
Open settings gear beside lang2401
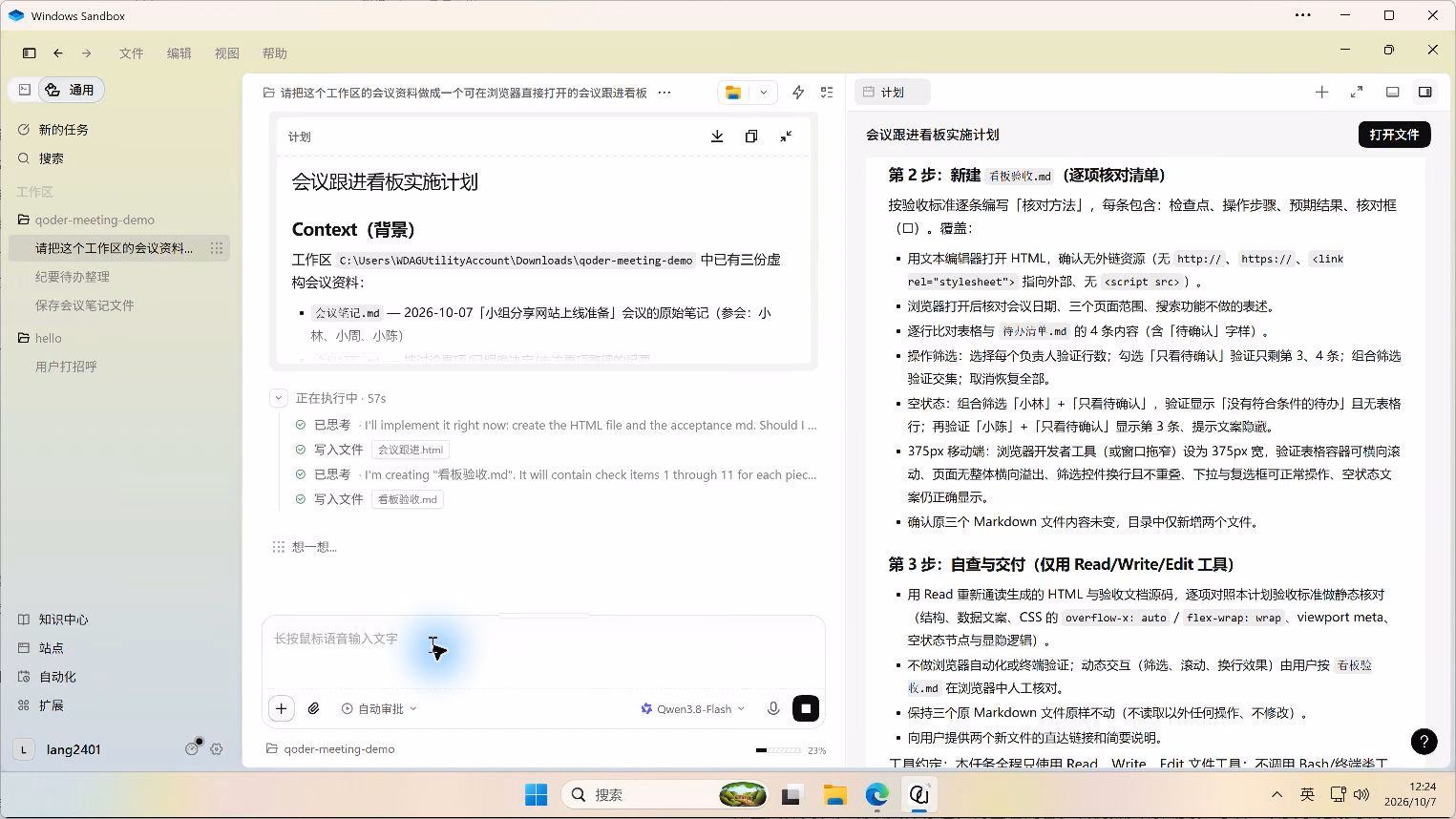point(217,749)
